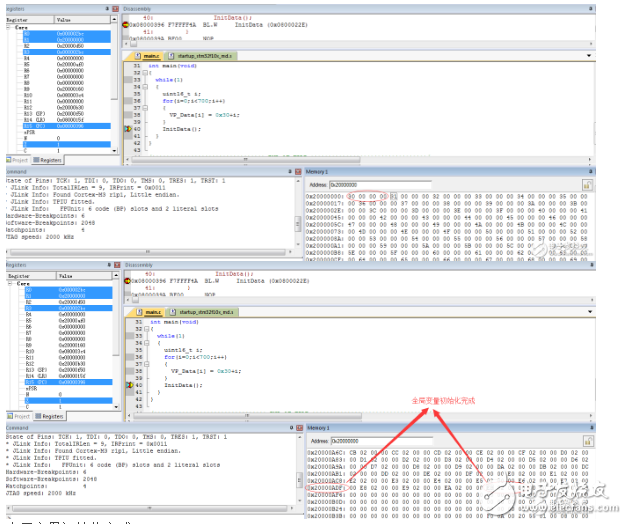Click the Project tab icon in lower panel
627x524 pixels.
(8, 416)
